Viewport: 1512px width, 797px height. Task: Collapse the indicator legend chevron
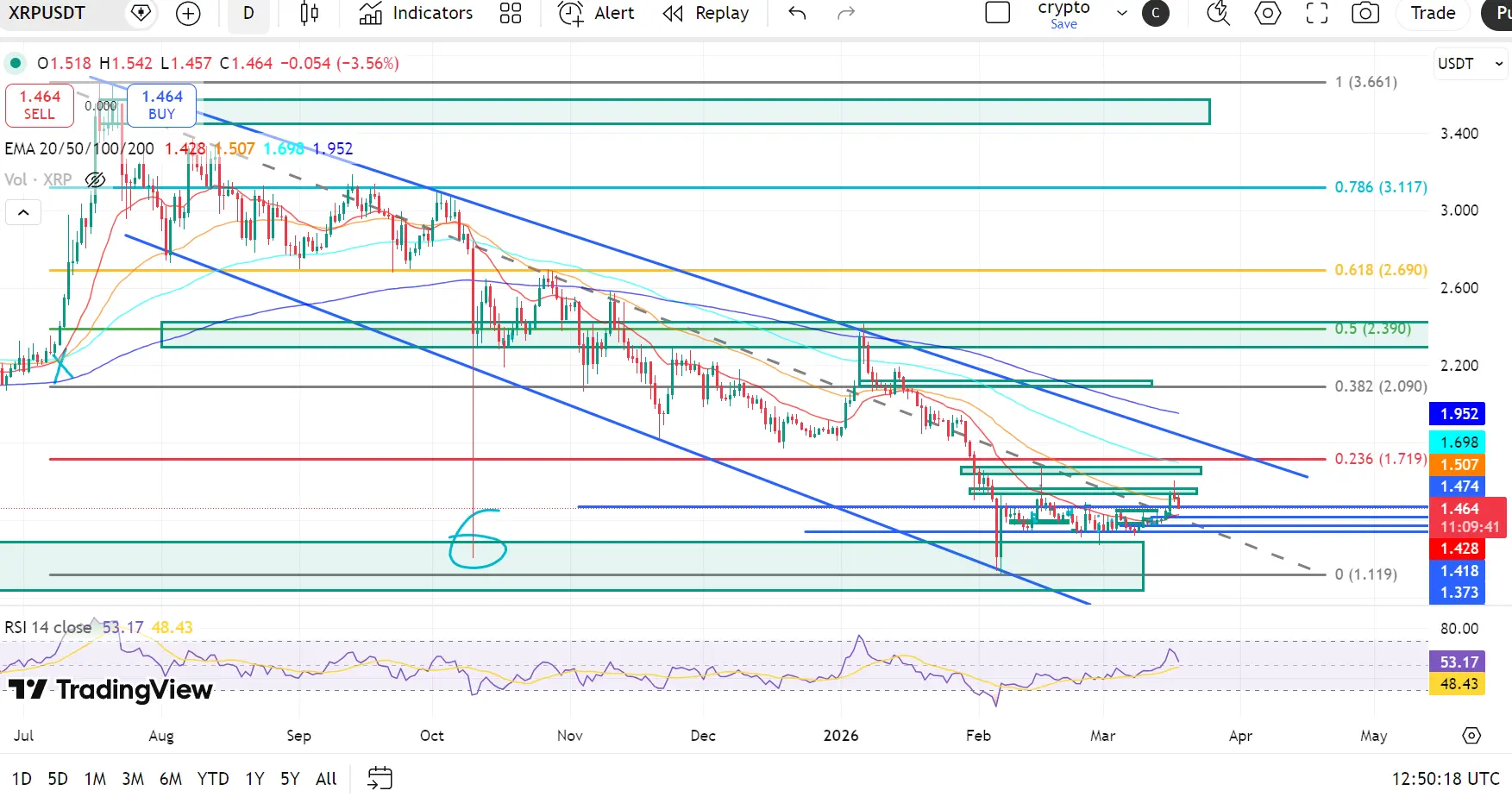point(23,212)
